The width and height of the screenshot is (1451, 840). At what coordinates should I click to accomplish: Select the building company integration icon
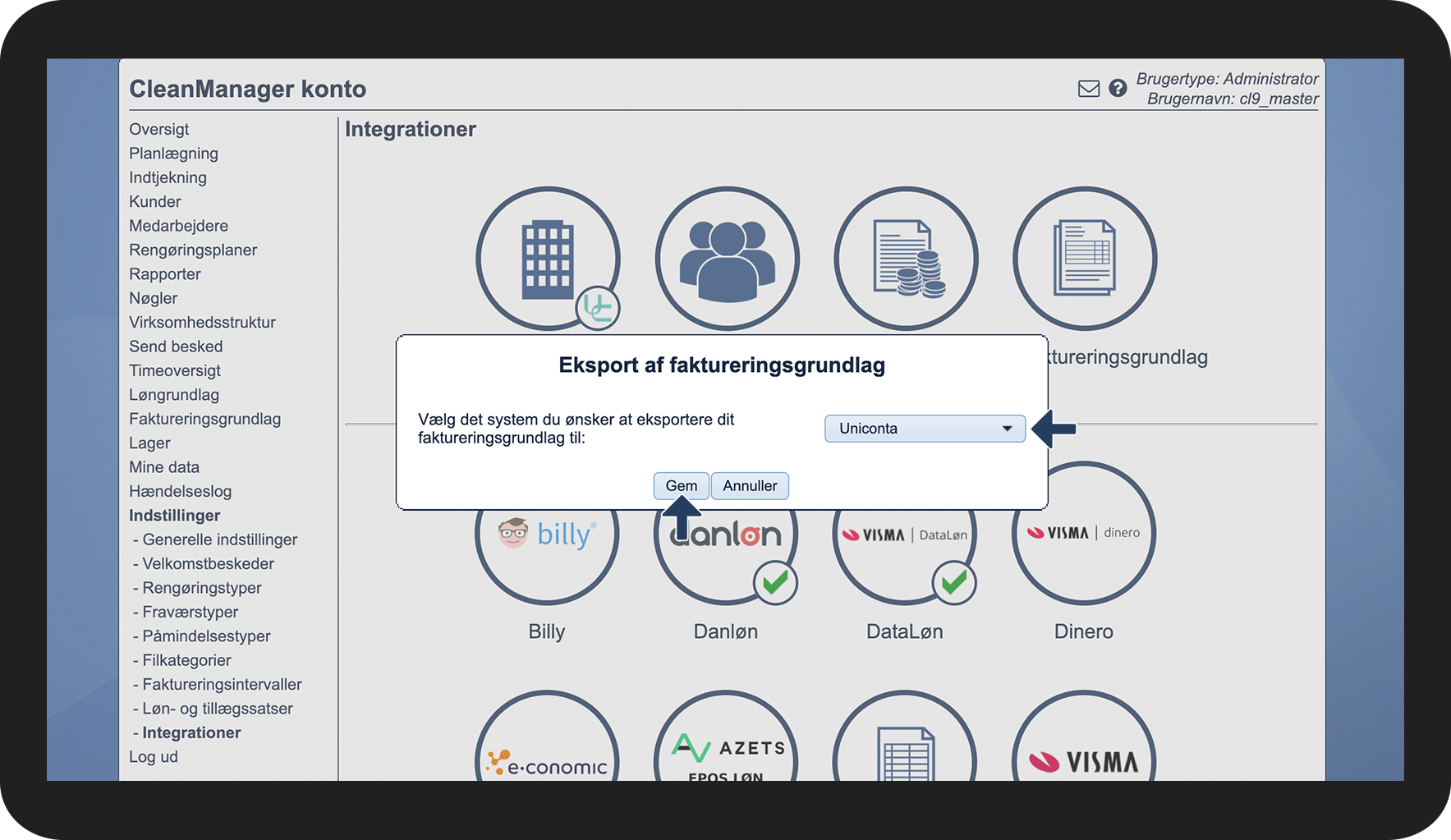pos(548,258)
